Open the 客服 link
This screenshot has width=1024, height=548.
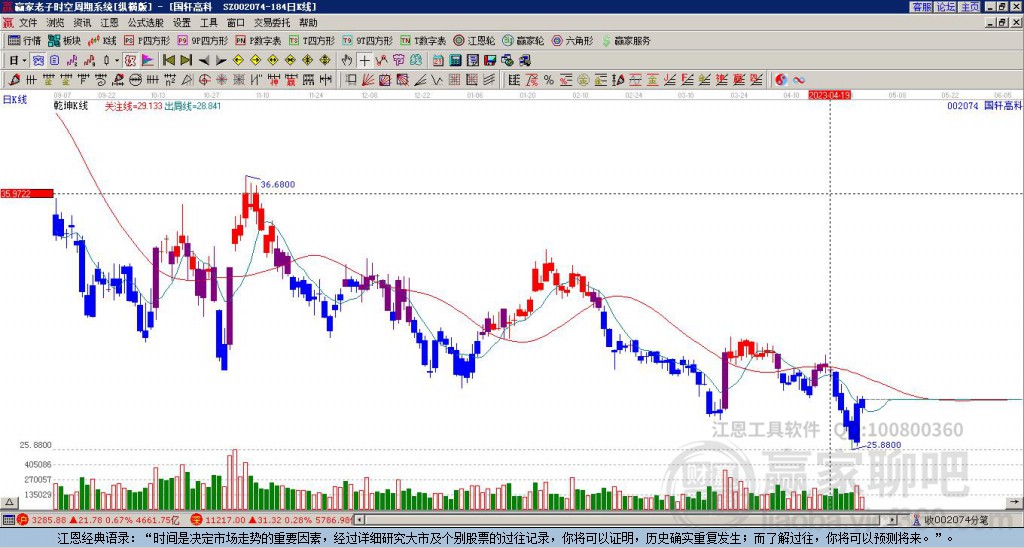point(921,7)
